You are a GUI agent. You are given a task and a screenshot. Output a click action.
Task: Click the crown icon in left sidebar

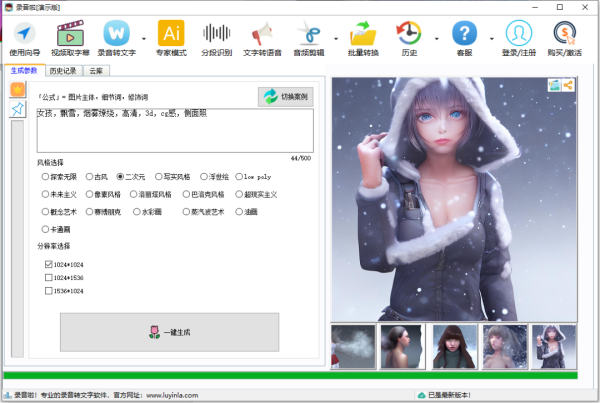pos(17,90)
